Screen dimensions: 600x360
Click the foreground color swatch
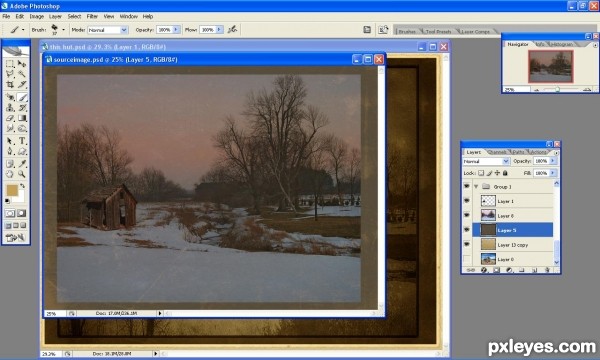pyautogui.click(x=12, y=191)
